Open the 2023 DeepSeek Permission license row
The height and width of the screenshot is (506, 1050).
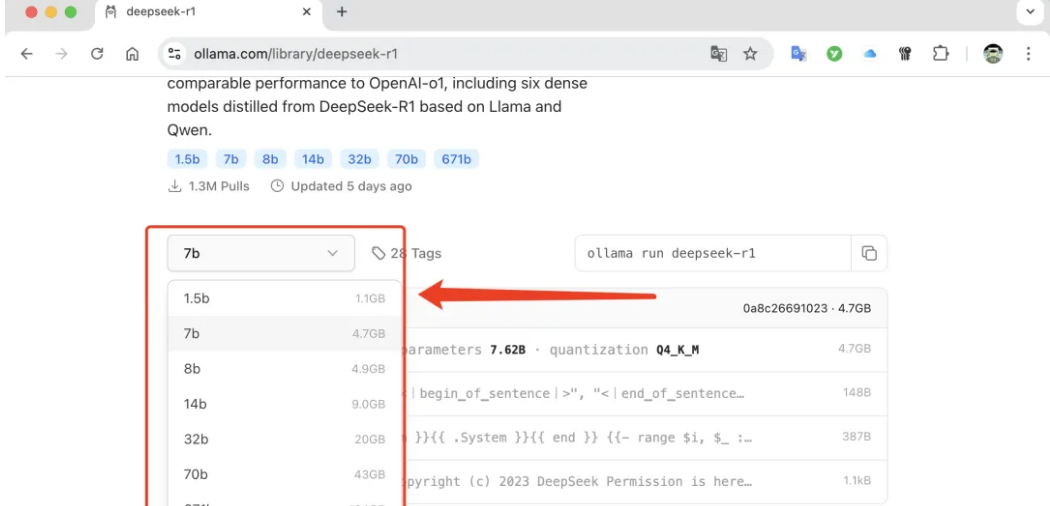(x=645, y=482)
